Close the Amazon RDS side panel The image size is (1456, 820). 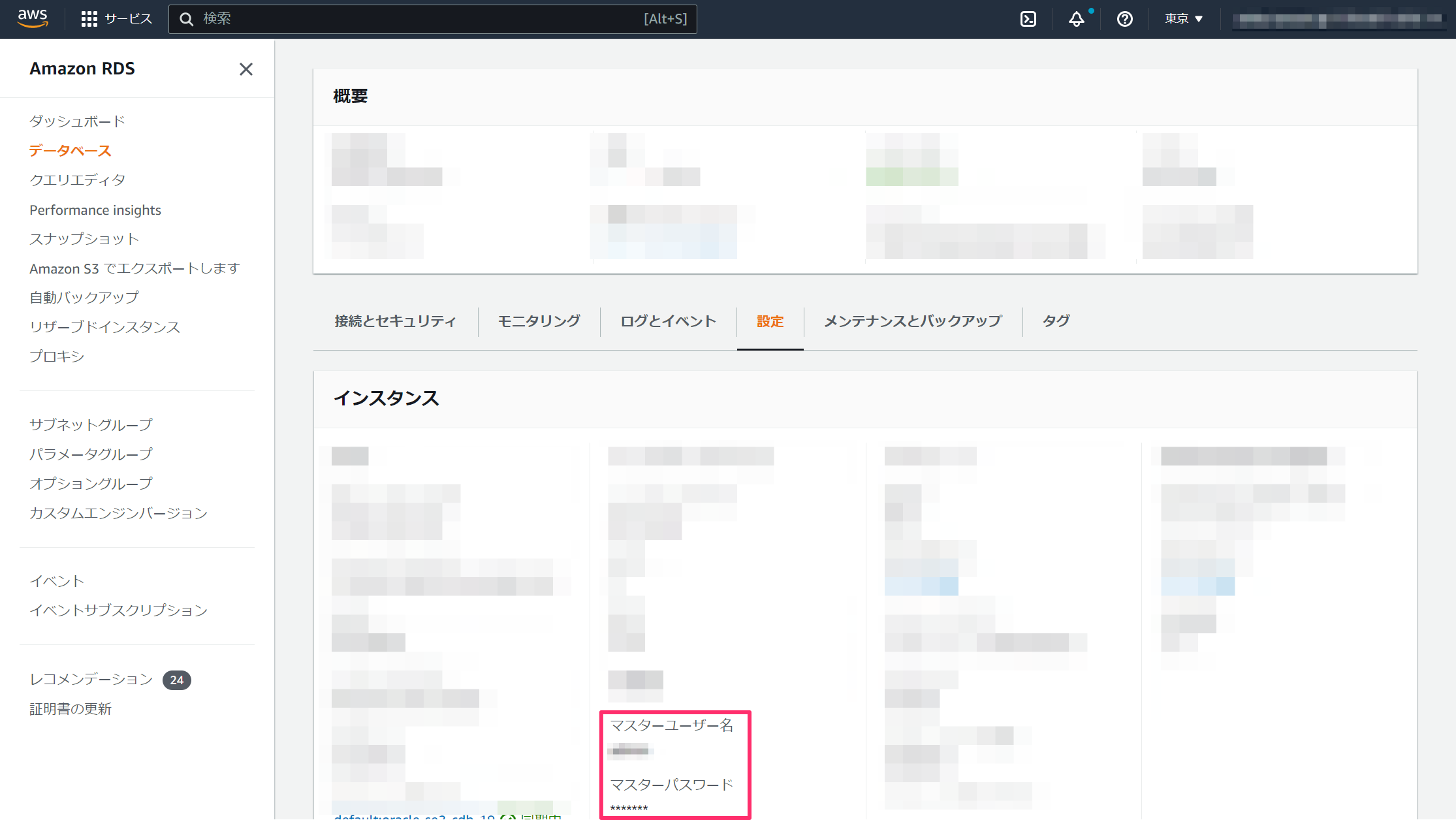[246, 69]
